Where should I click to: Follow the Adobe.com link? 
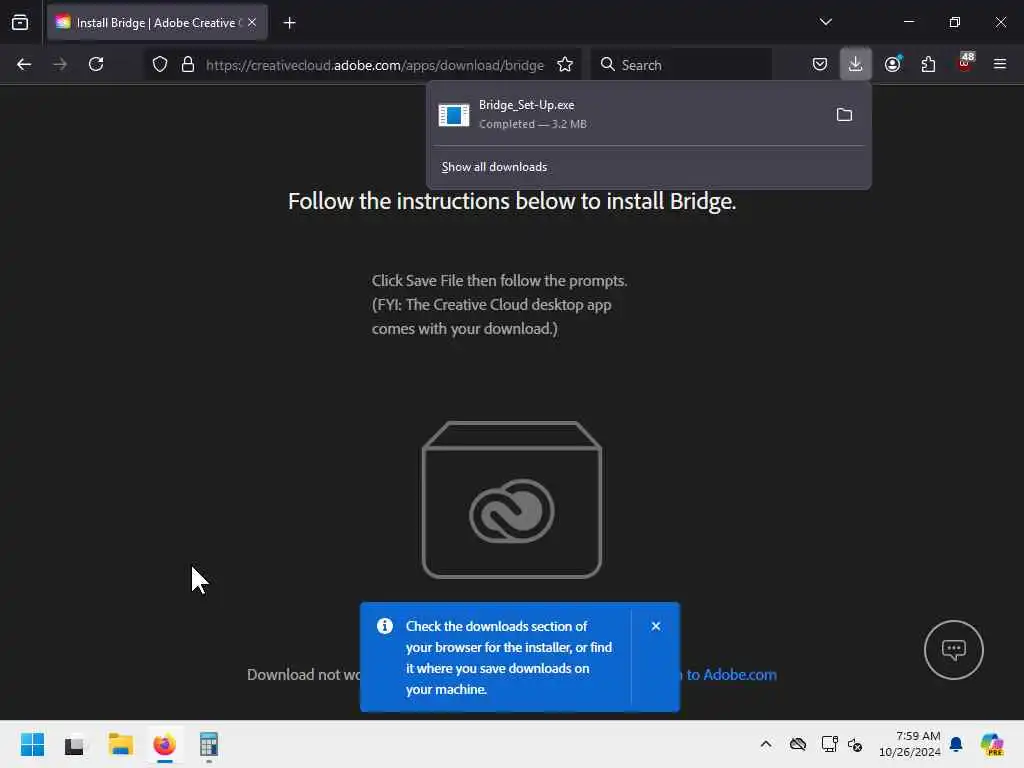click(x=731, y=675)
